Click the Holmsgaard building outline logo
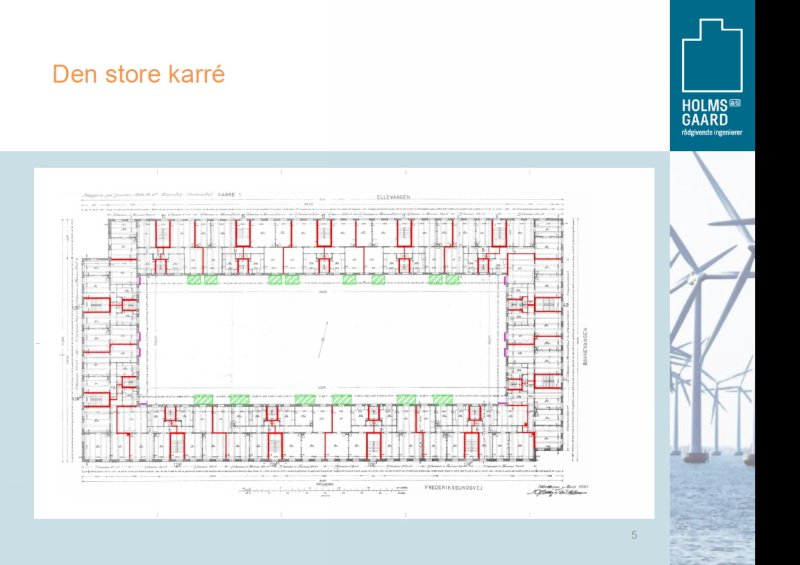Screen dimensions: 800x565 (x=712, y=55)
